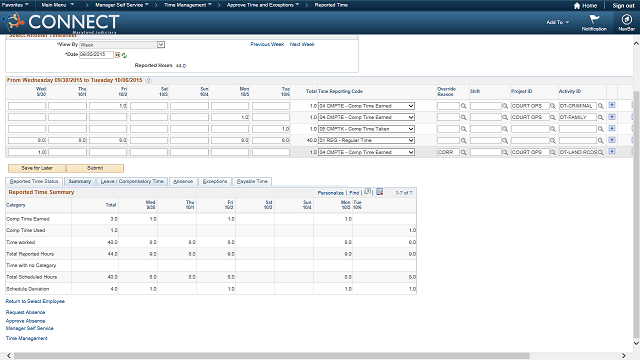Click the Submit button
Viewport: 640px width, 360px height.
click(95, 168)
